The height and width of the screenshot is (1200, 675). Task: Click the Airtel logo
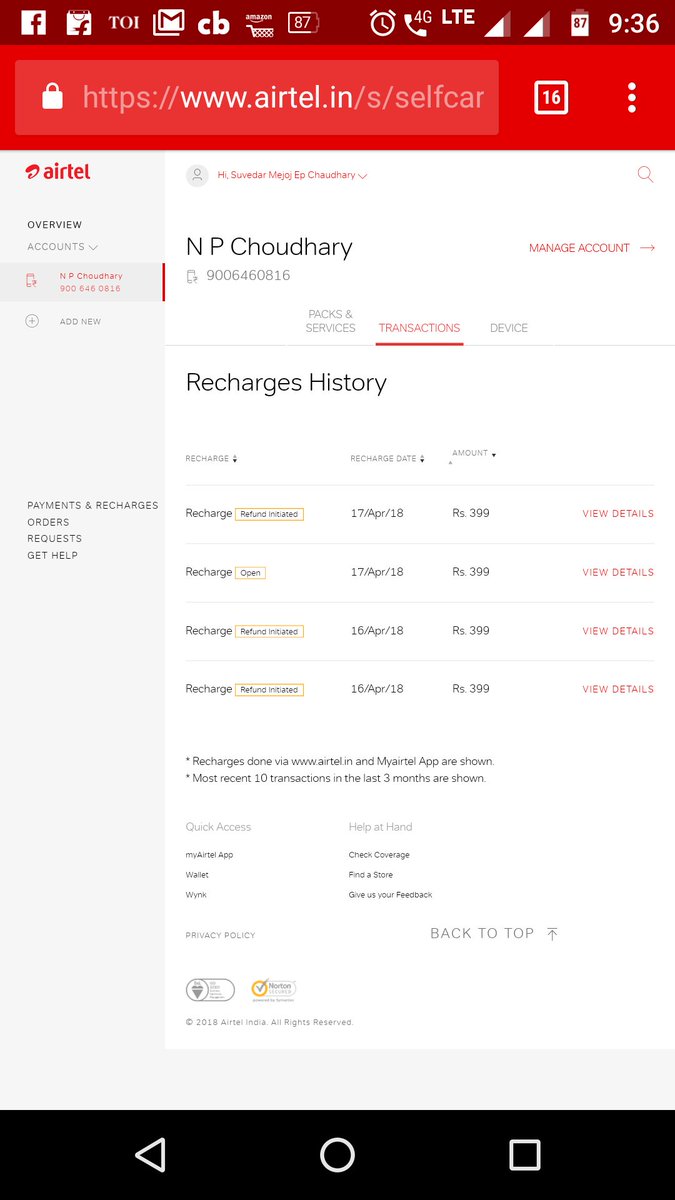point(58,172)
